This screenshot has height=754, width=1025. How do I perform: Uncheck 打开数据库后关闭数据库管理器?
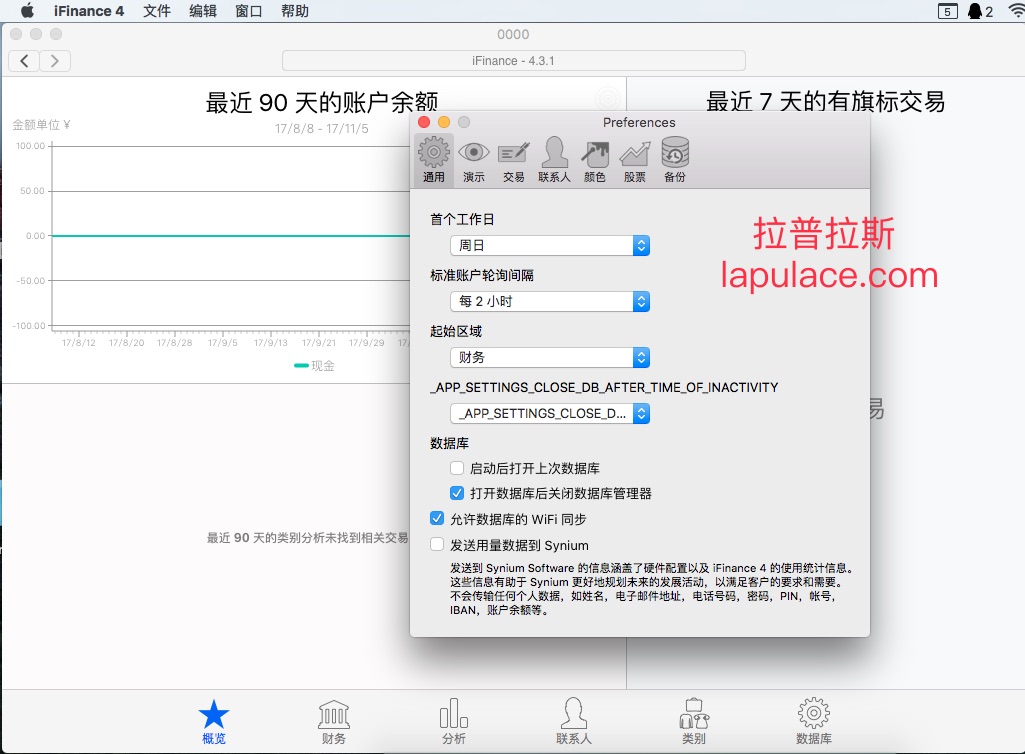457,493
